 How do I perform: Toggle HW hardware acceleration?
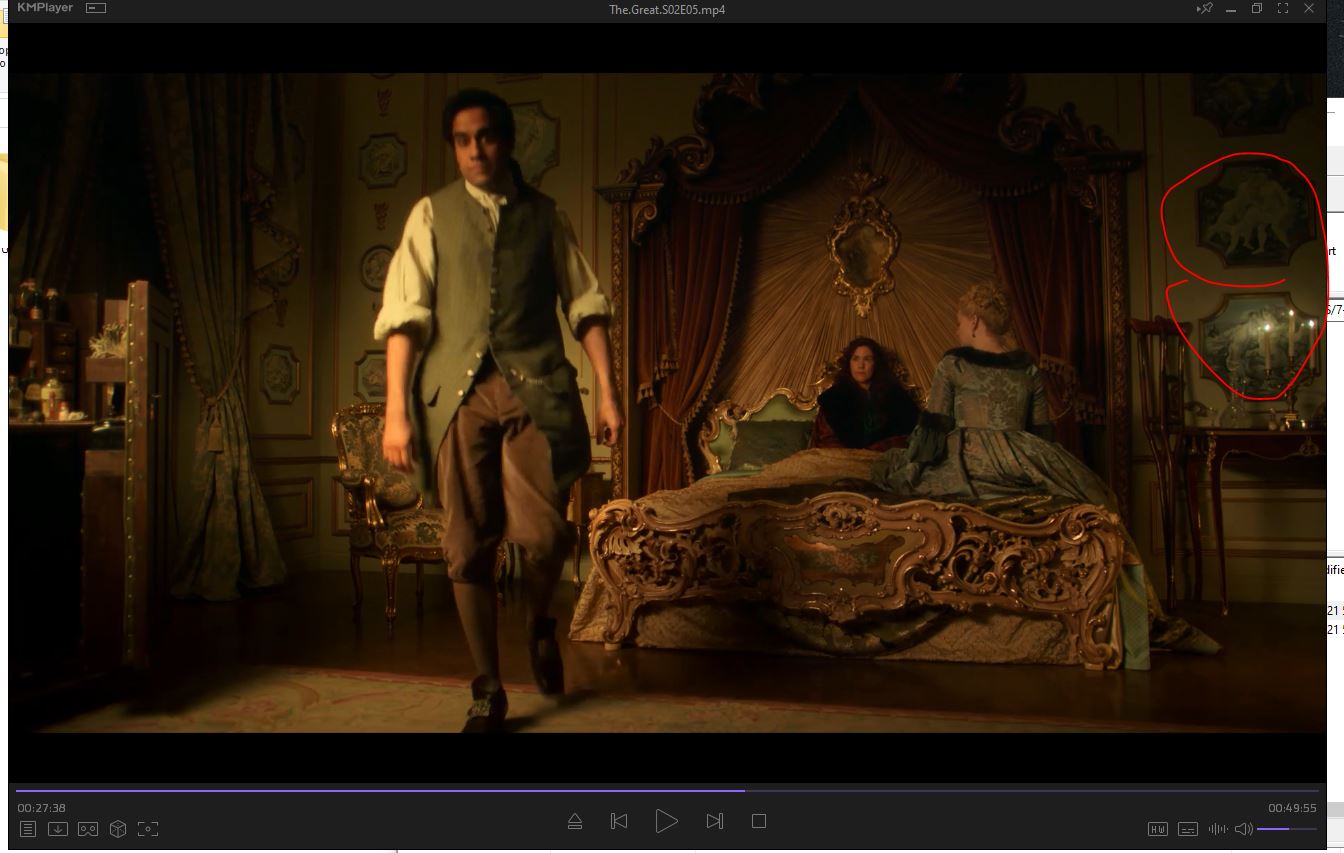pyautogui.click(x=1157, y=829)
